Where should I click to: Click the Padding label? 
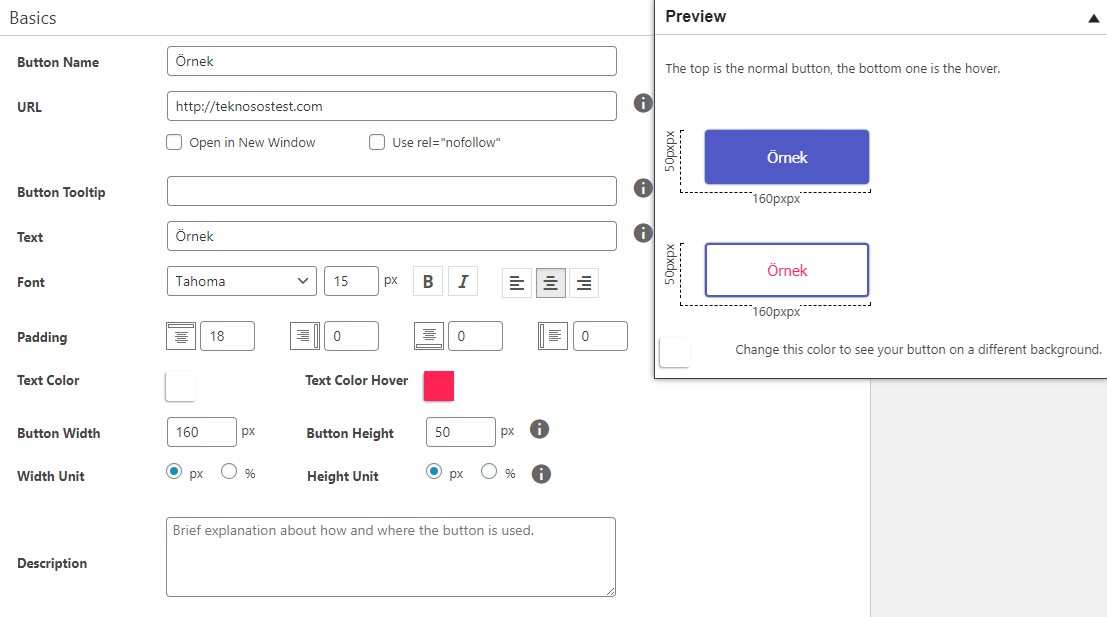[42, 337]
